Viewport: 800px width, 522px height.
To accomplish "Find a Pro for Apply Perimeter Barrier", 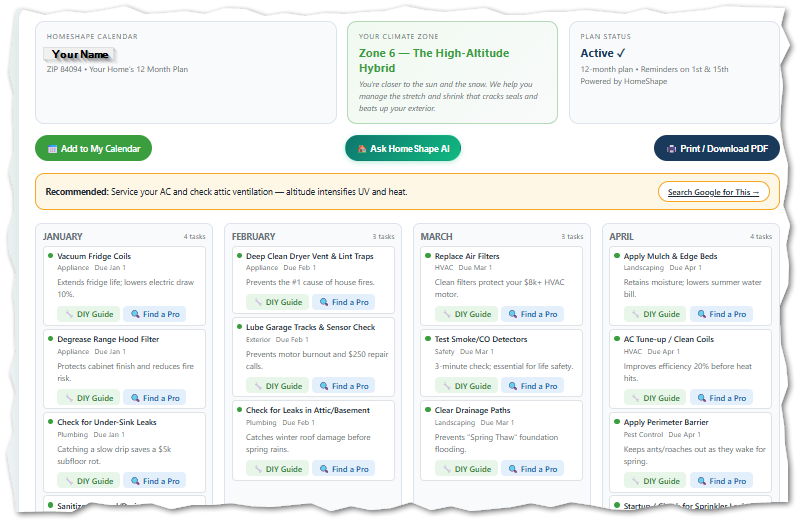I will (721, 481).
